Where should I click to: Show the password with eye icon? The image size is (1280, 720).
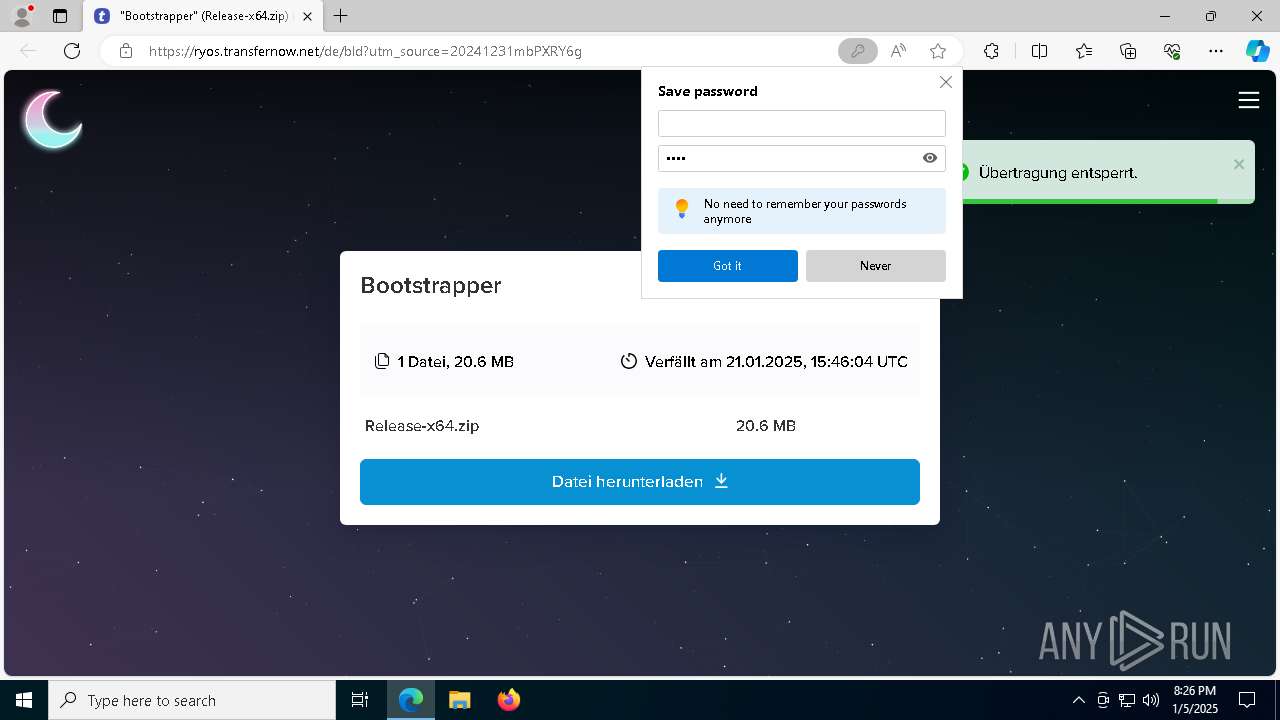click(930, 158)
